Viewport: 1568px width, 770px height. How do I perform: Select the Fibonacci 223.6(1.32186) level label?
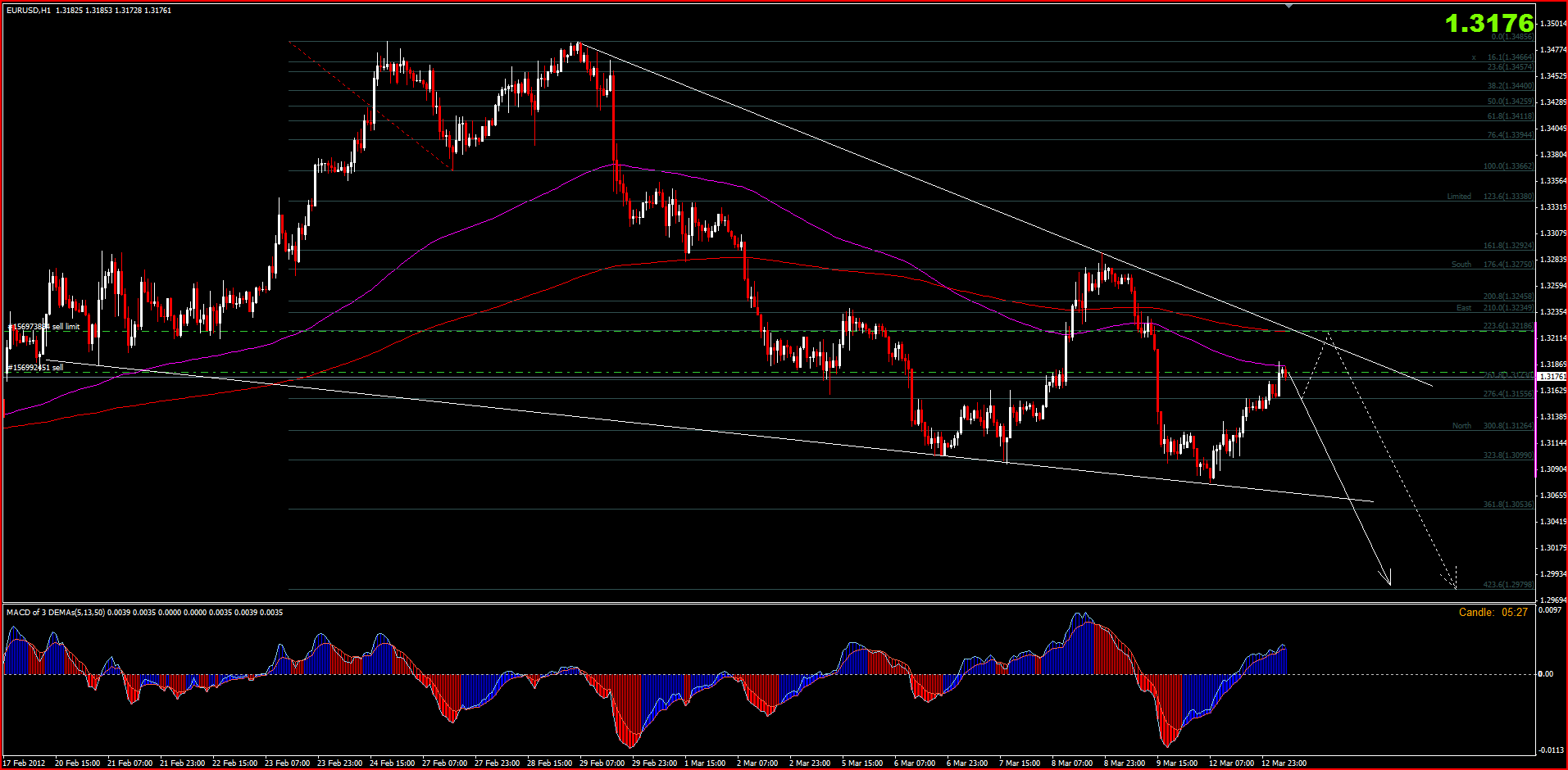1508,326
